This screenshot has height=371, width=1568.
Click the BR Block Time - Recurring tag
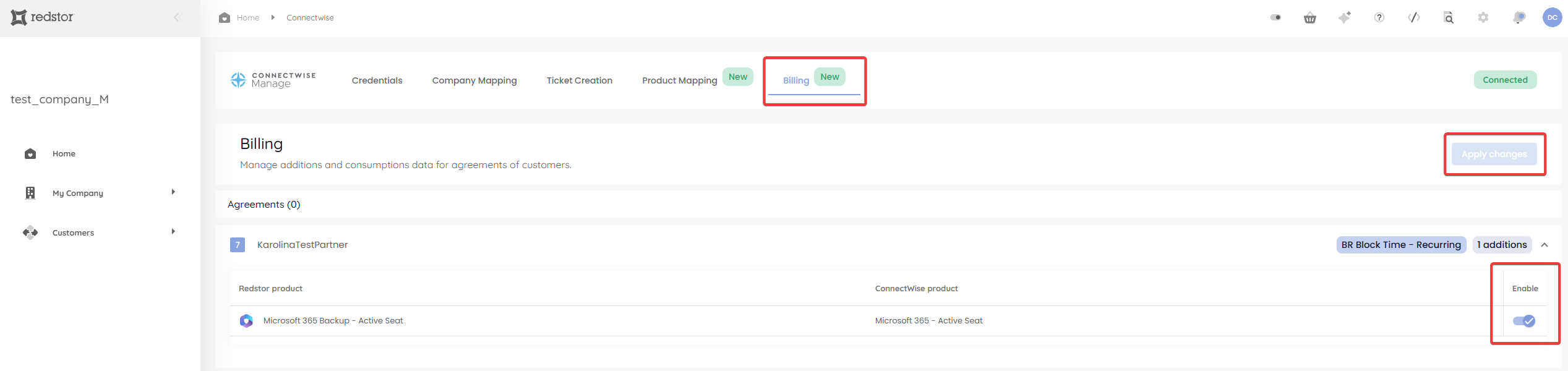click(1401, 245)
